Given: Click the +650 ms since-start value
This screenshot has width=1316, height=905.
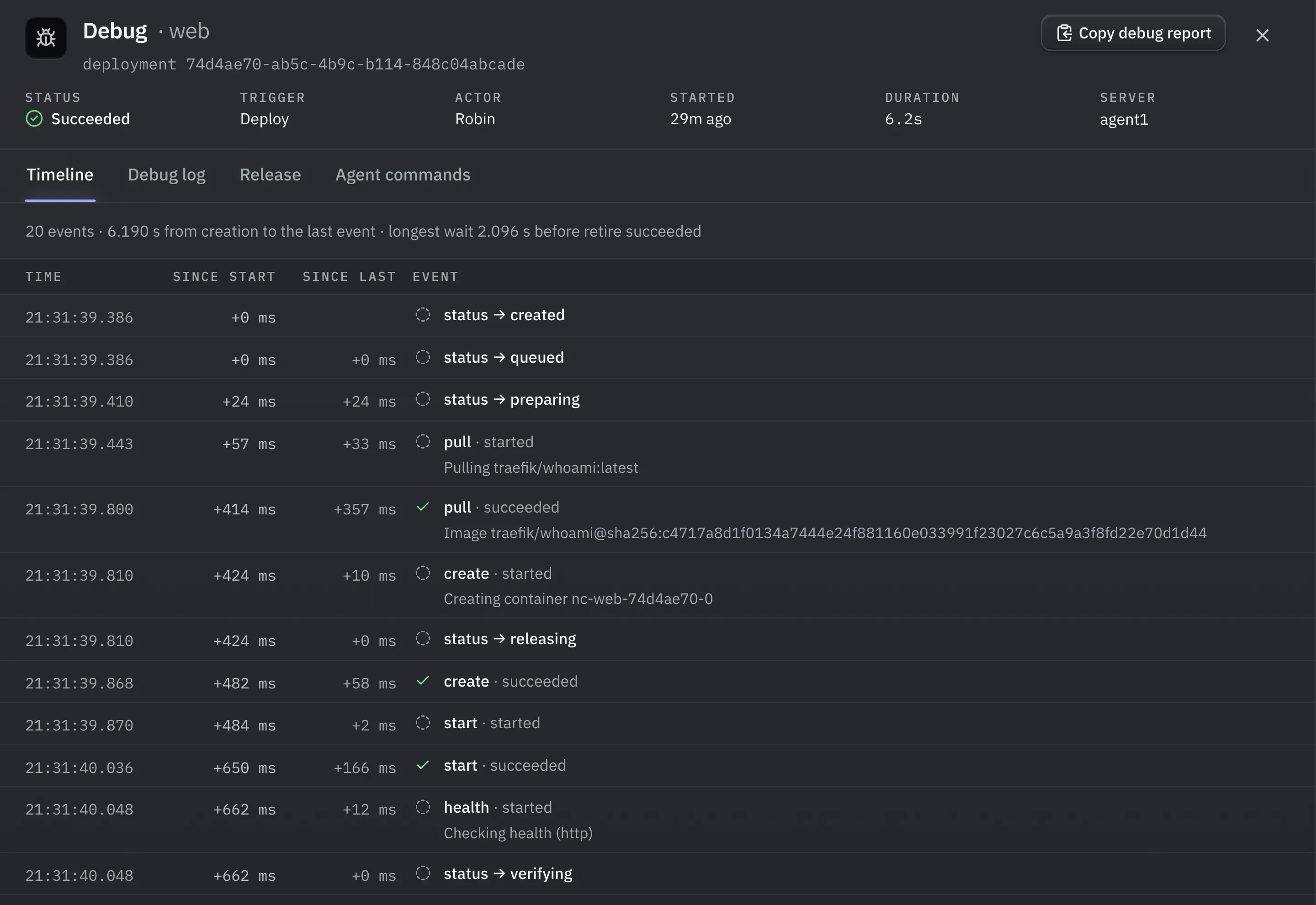Looking at the screenshot, I should coord(244,768).
